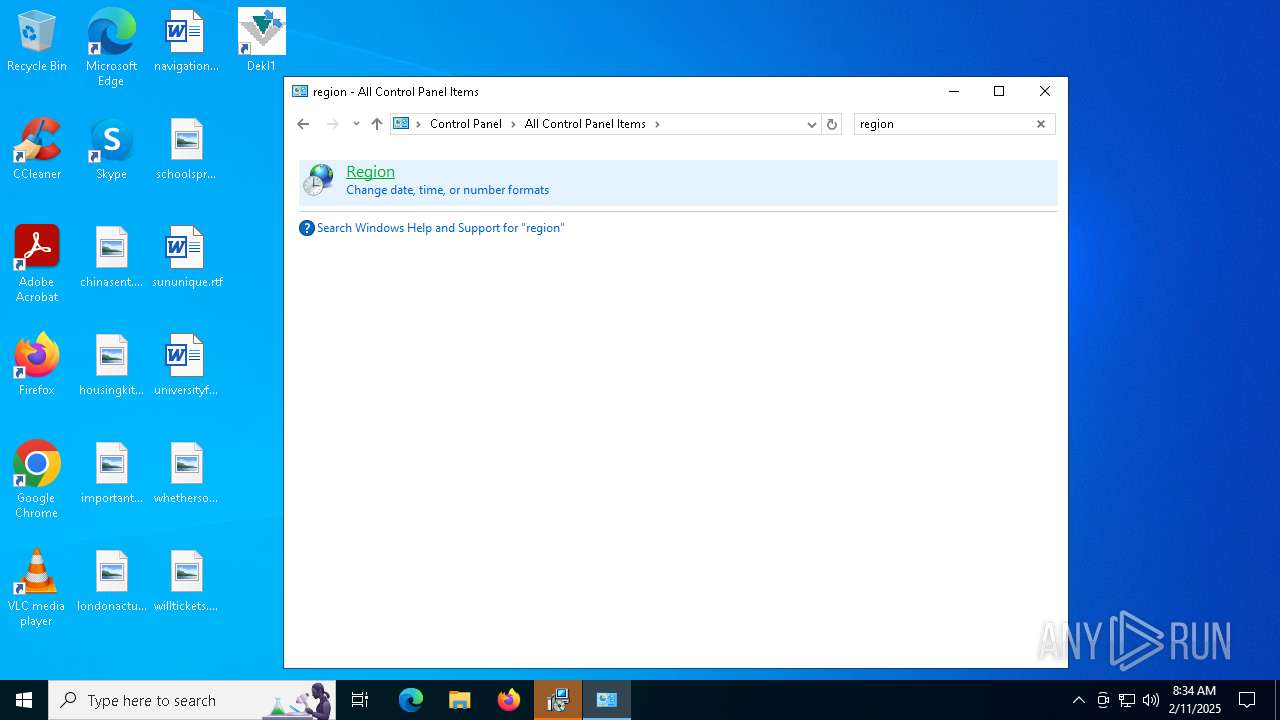Open the clock showing 8:34 AM
This screenshot has height=720, width=1280.
point(1195,700)
